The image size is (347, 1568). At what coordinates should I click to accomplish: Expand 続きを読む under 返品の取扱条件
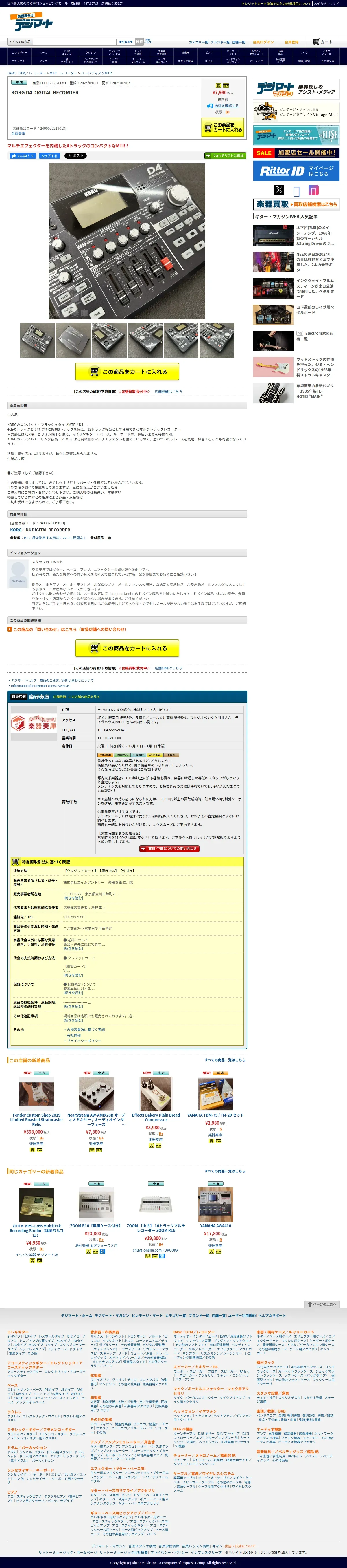click(x=73, y=1007)
